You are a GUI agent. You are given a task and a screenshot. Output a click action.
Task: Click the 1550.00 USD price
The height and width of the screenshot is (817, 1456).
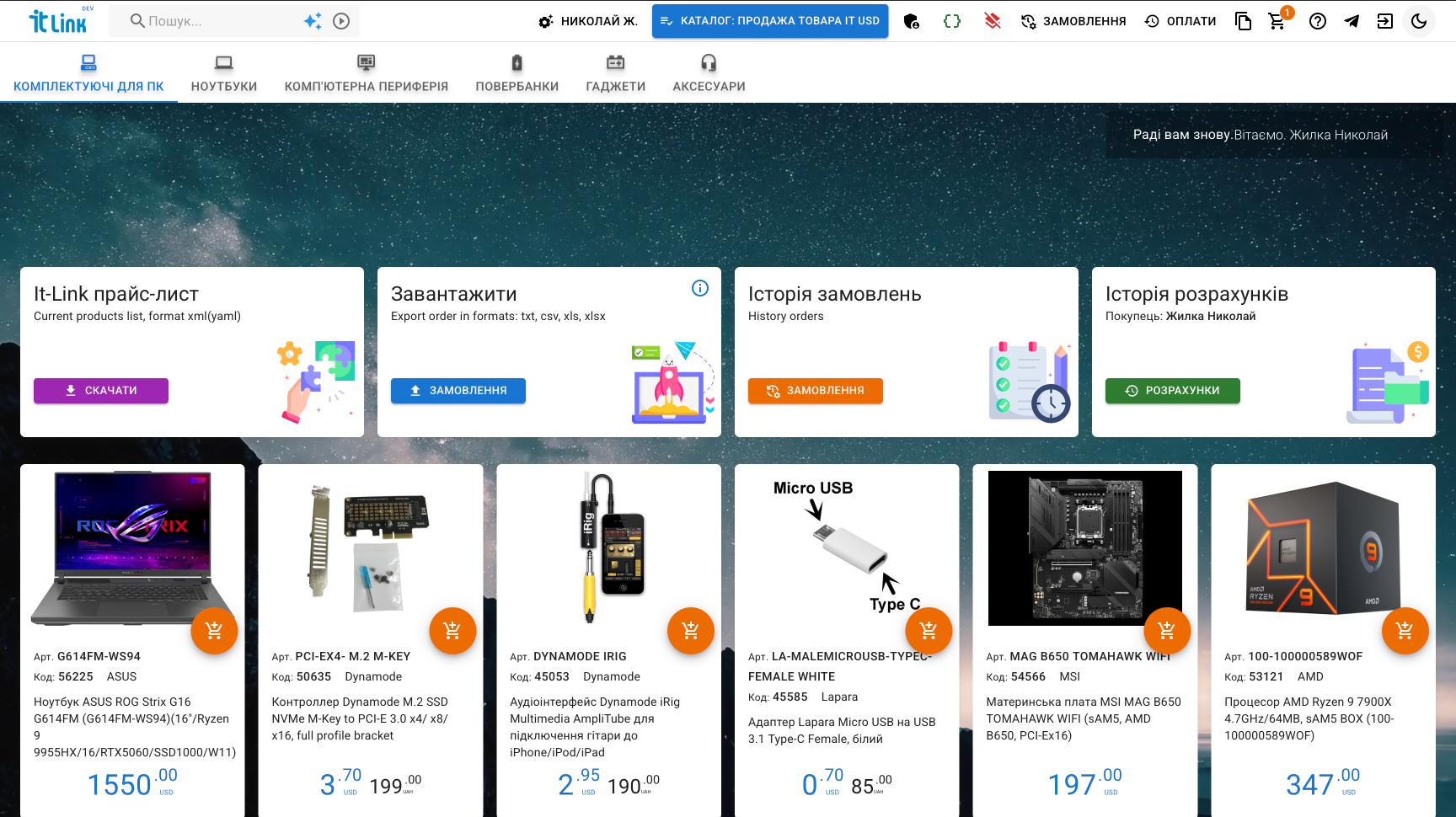click(x=132, y=784)
